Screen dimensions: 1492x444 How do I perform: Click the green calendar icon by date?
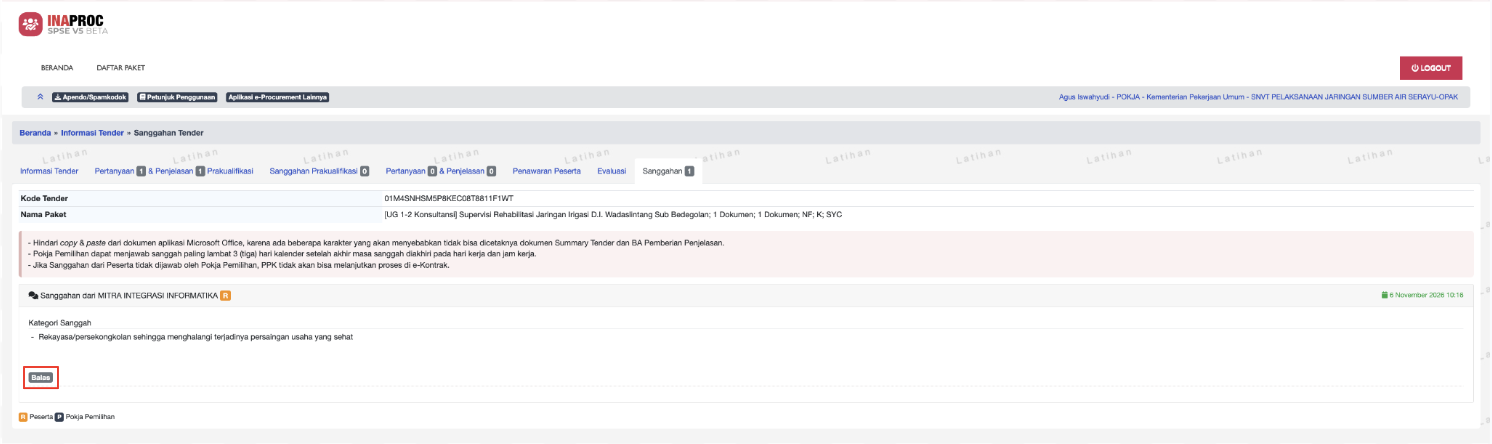(1384, 295)
